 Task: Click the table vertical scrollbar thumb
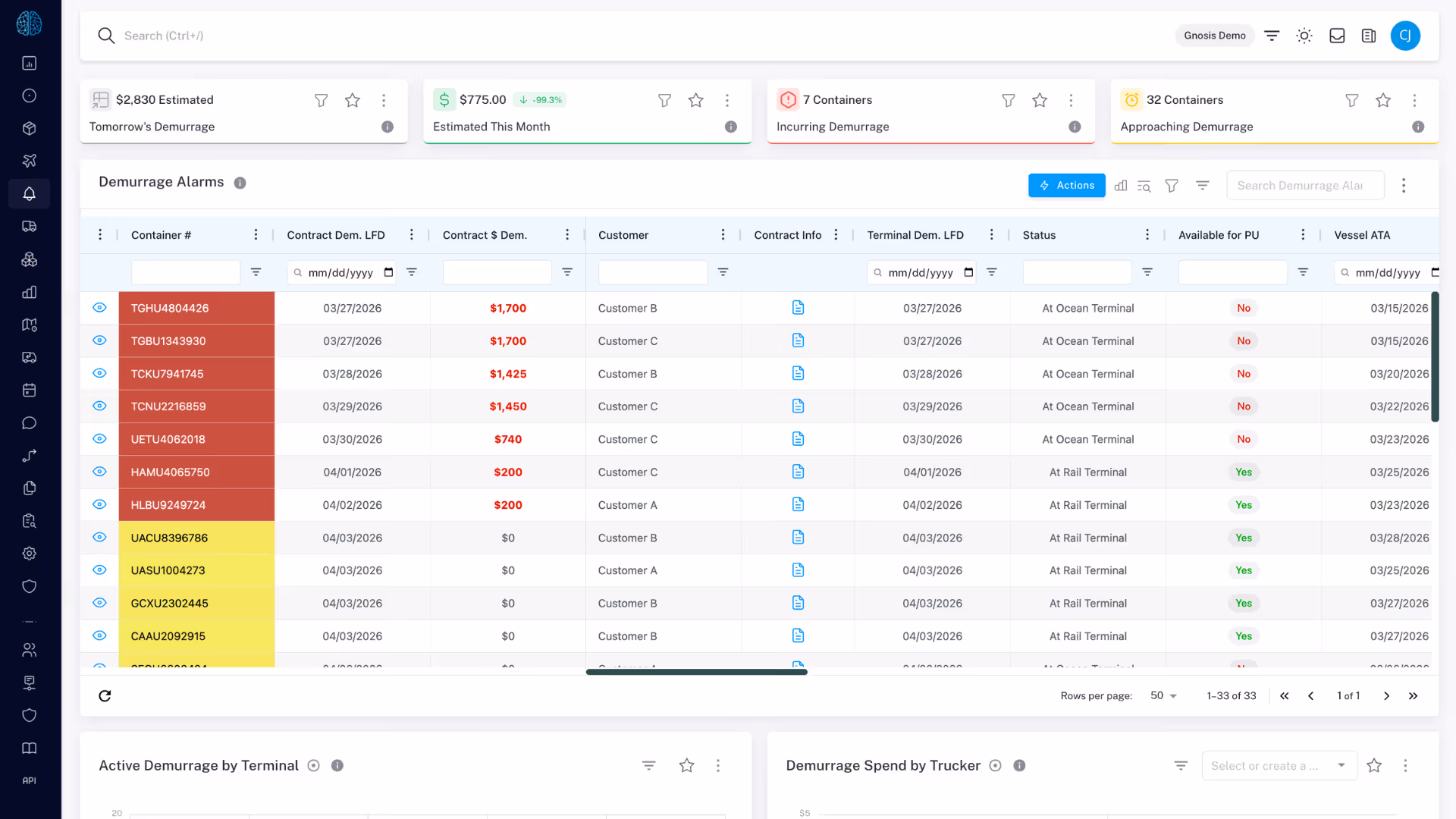(x=1435, y=356)
